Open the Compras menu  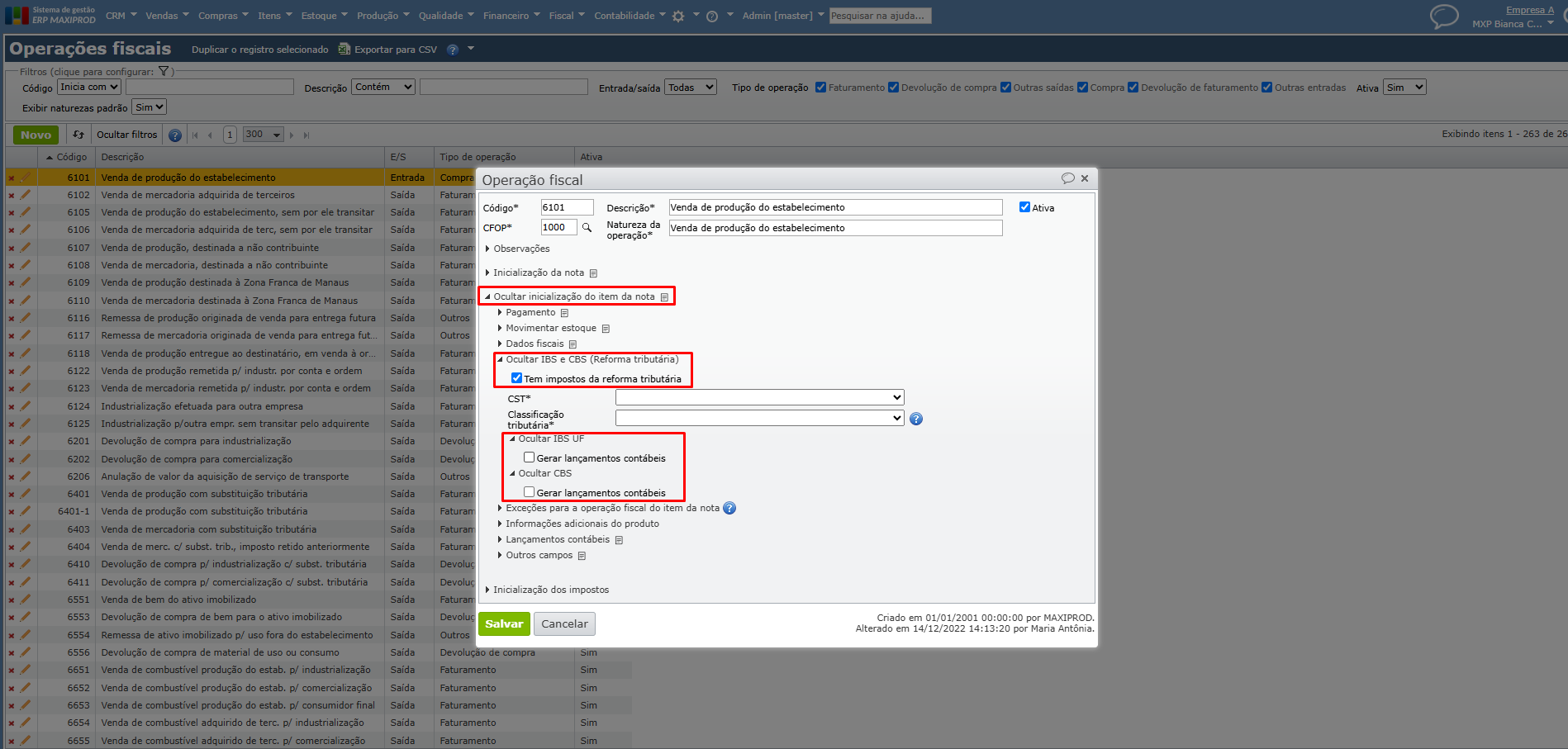pyautogui.click(x=223, y=16)
